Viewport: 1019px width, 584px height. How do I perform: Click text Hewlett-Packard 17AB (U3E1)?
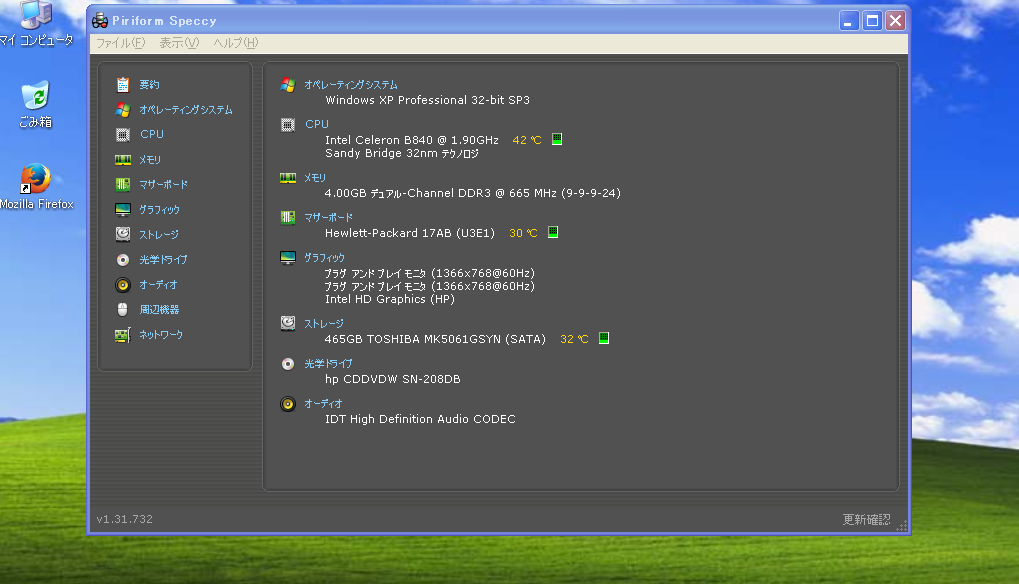pyautogui.click(x=410, y=233)
